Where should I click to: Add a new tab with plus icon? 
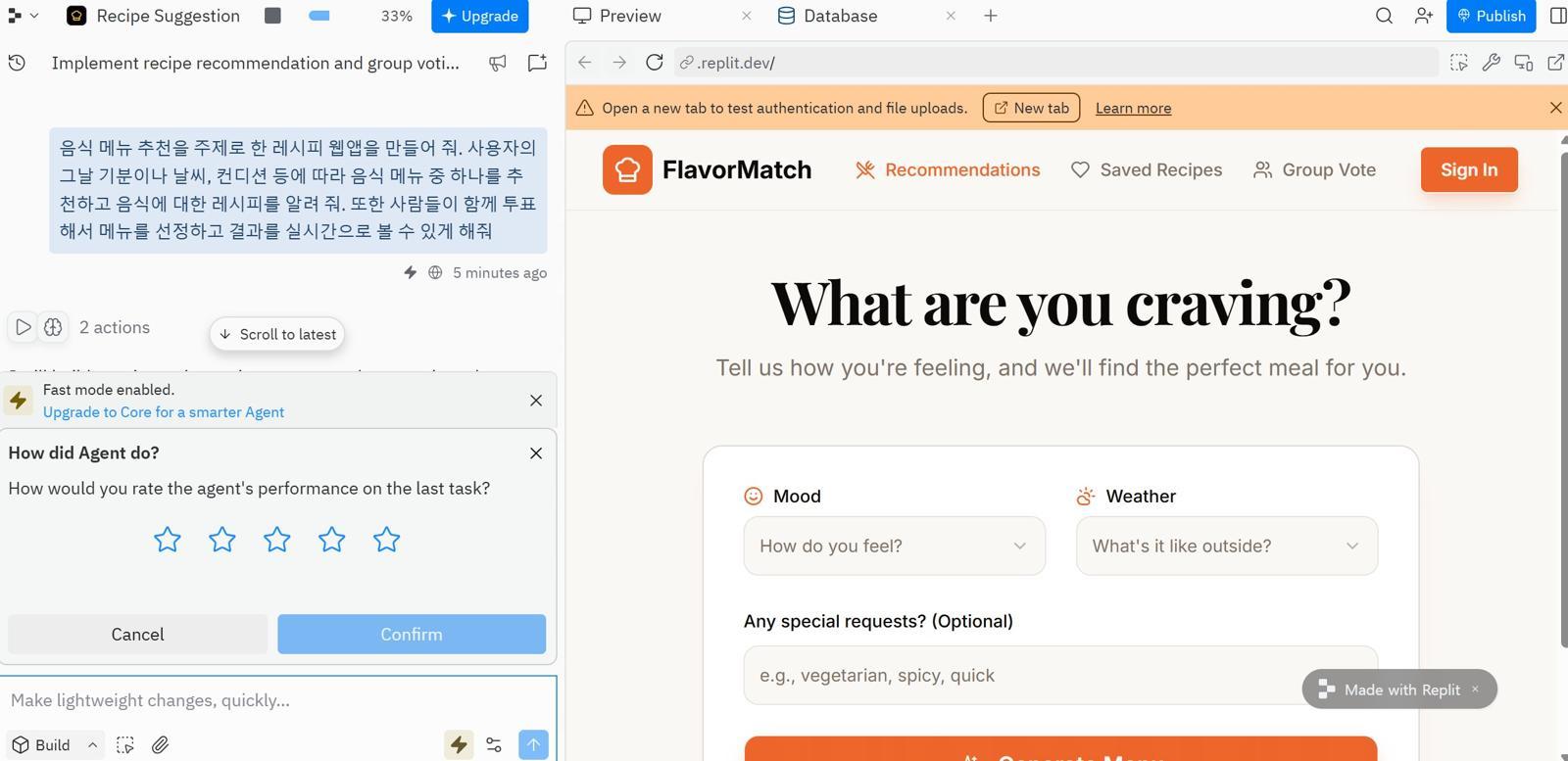tap(991, 16)
